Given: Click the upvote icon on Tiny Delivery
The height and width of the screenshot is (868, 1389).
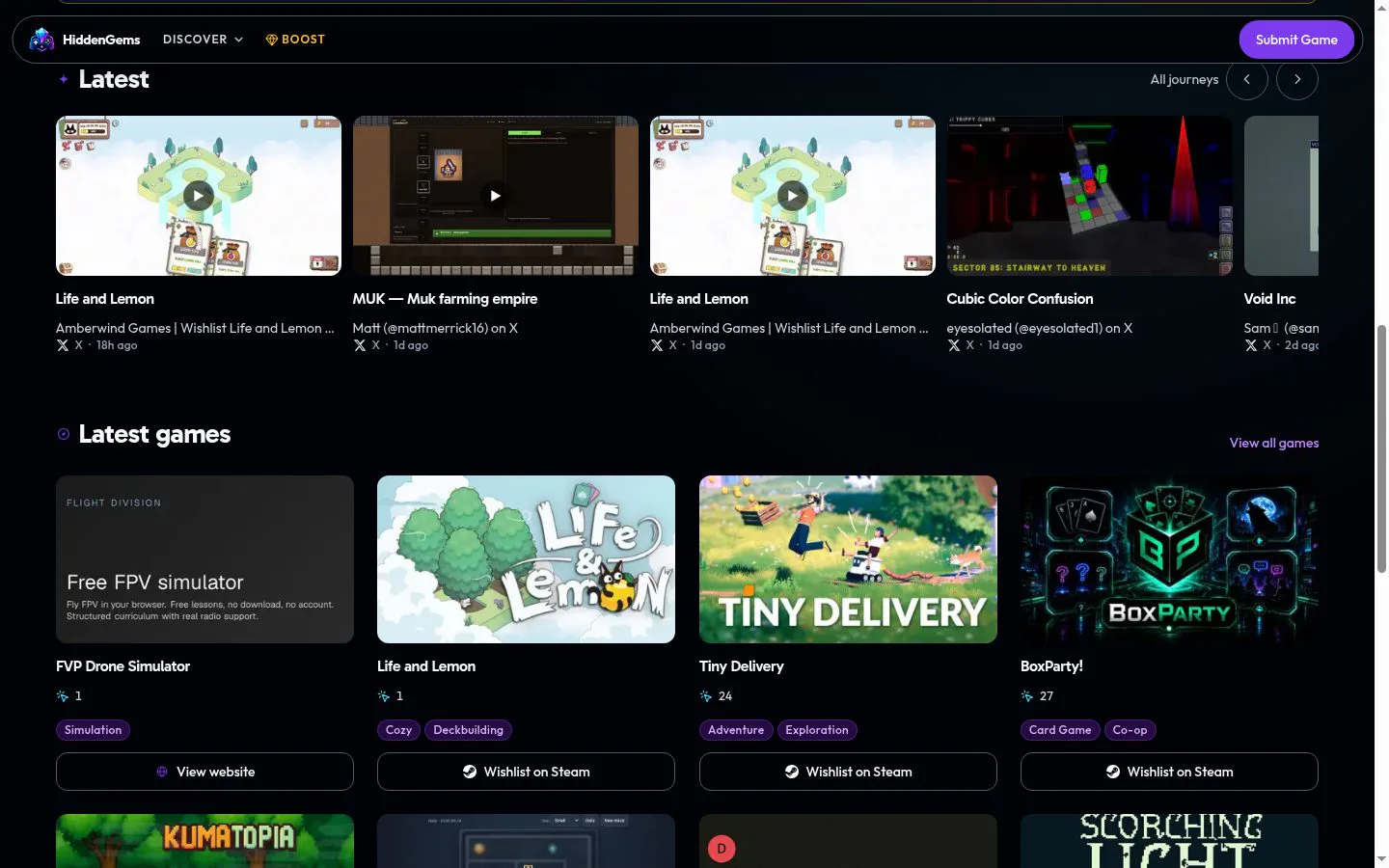Looking at the screenshot, I should click(x=706, y=696).
